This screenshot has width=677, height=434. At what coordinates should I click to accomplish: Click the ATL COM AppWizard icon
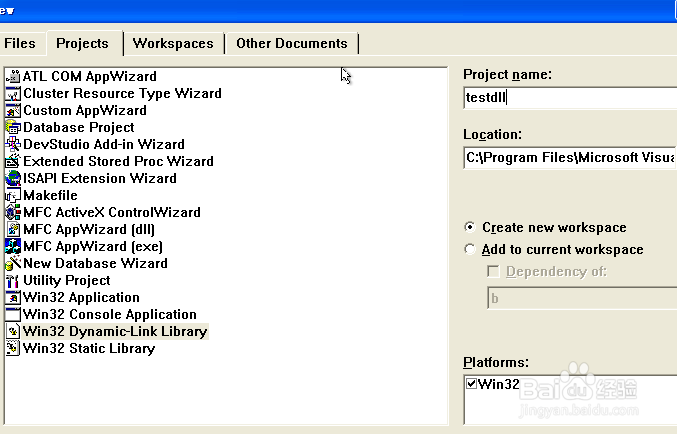(x=13, y=76)
